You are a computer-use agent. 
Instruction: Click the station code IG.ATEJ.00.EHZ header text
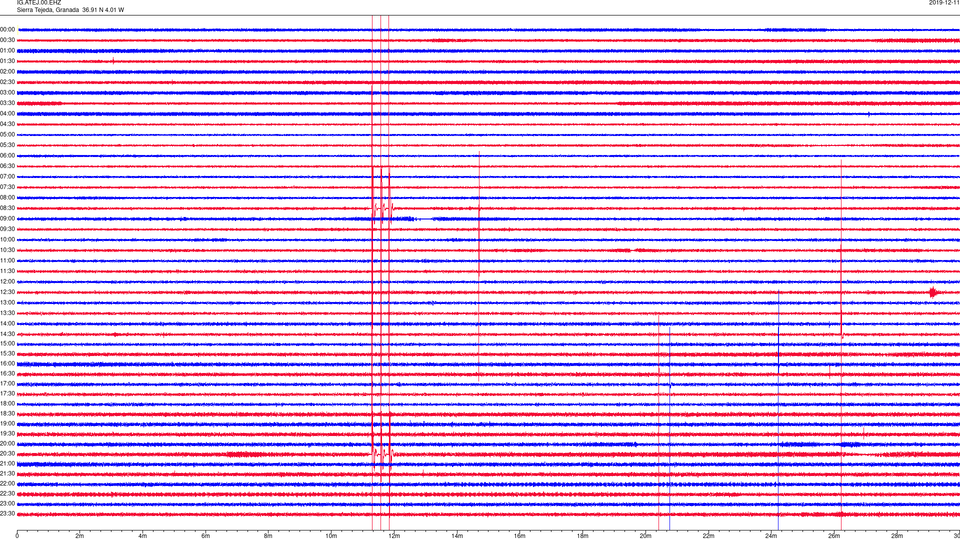coord(39,3)
